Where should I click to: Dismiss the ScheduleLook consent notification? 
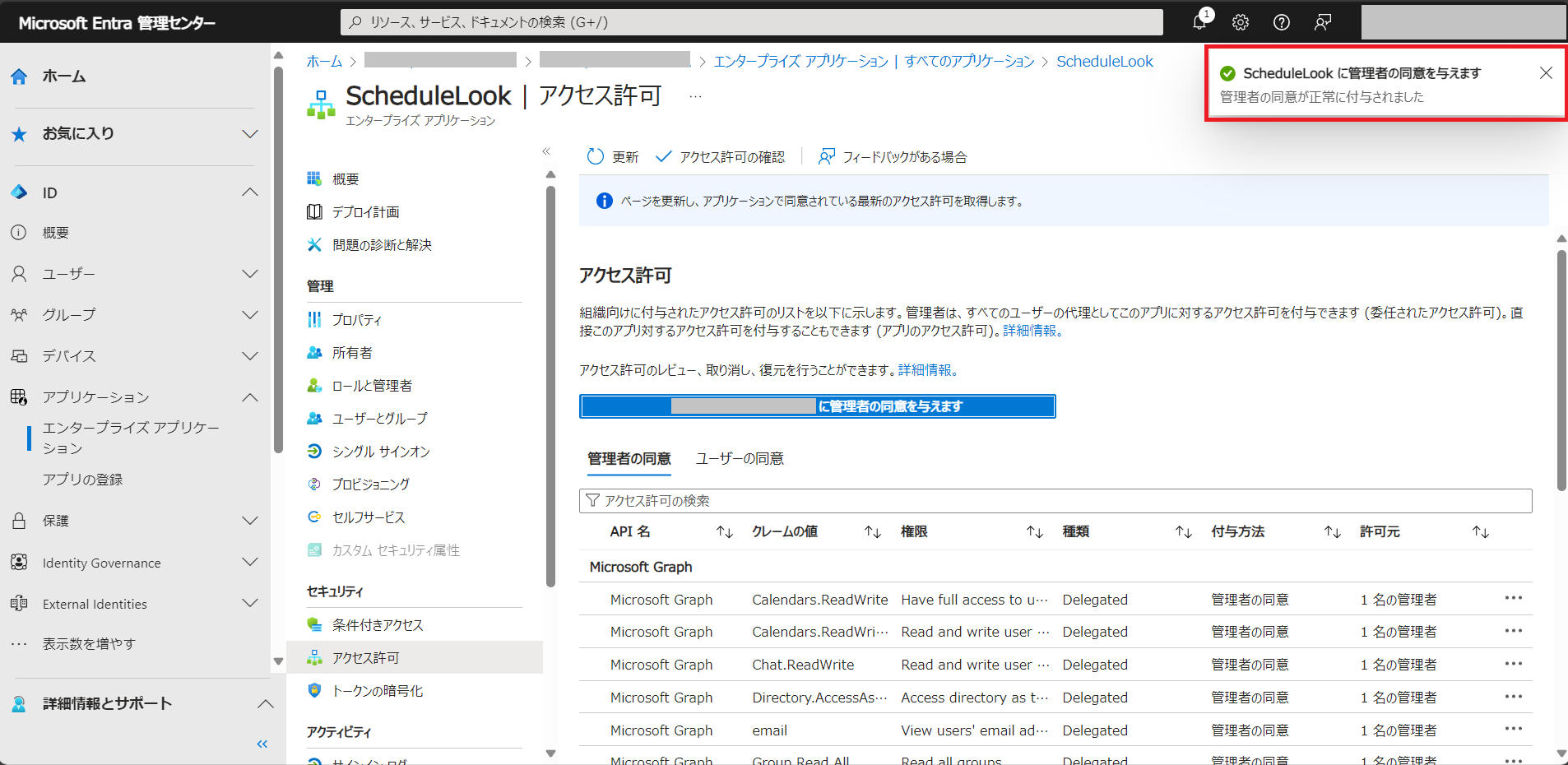1546,73
